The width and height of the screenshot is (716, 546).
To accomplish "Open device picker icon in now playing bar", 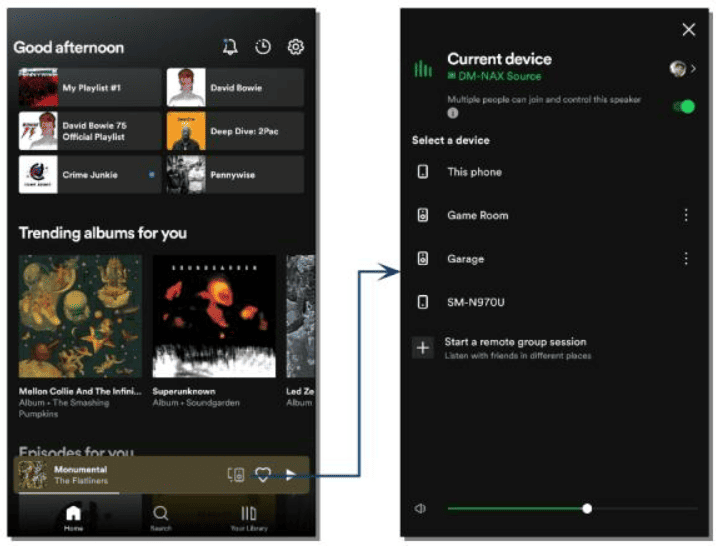I will click(236, 475).
